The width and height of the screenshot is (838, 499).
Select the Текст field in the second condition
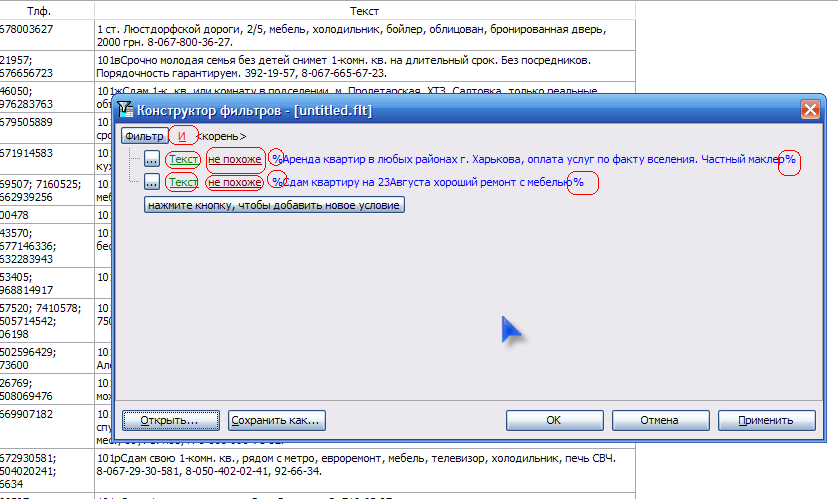(x=183, y=182)
